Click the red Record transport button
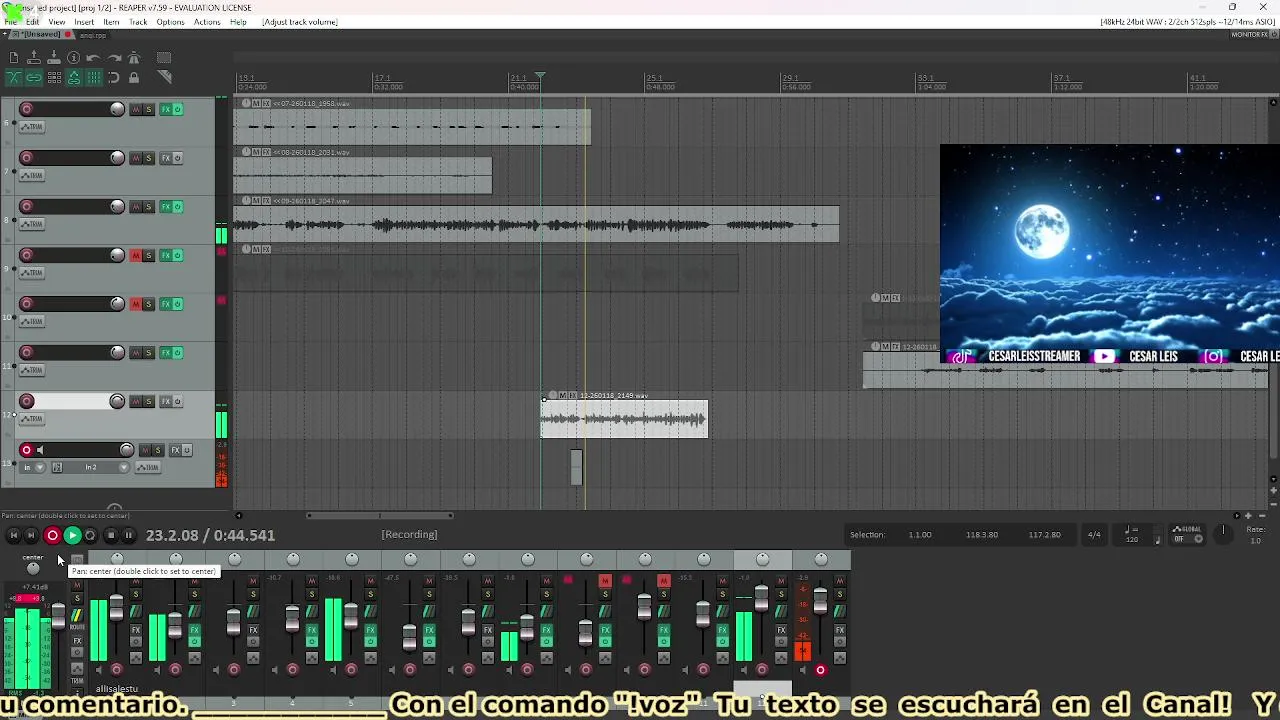 click(52, 536)
